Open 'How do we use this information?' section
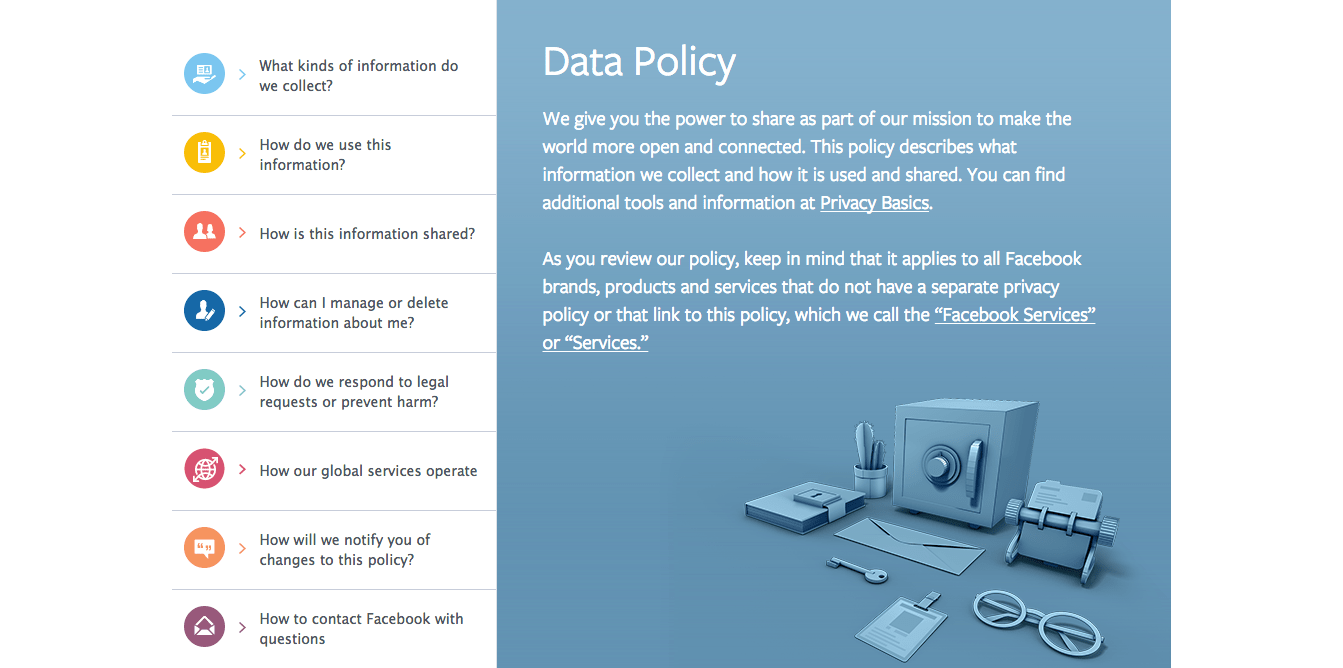This screenshot has height=668, width=1343. (x=325, y=155)
